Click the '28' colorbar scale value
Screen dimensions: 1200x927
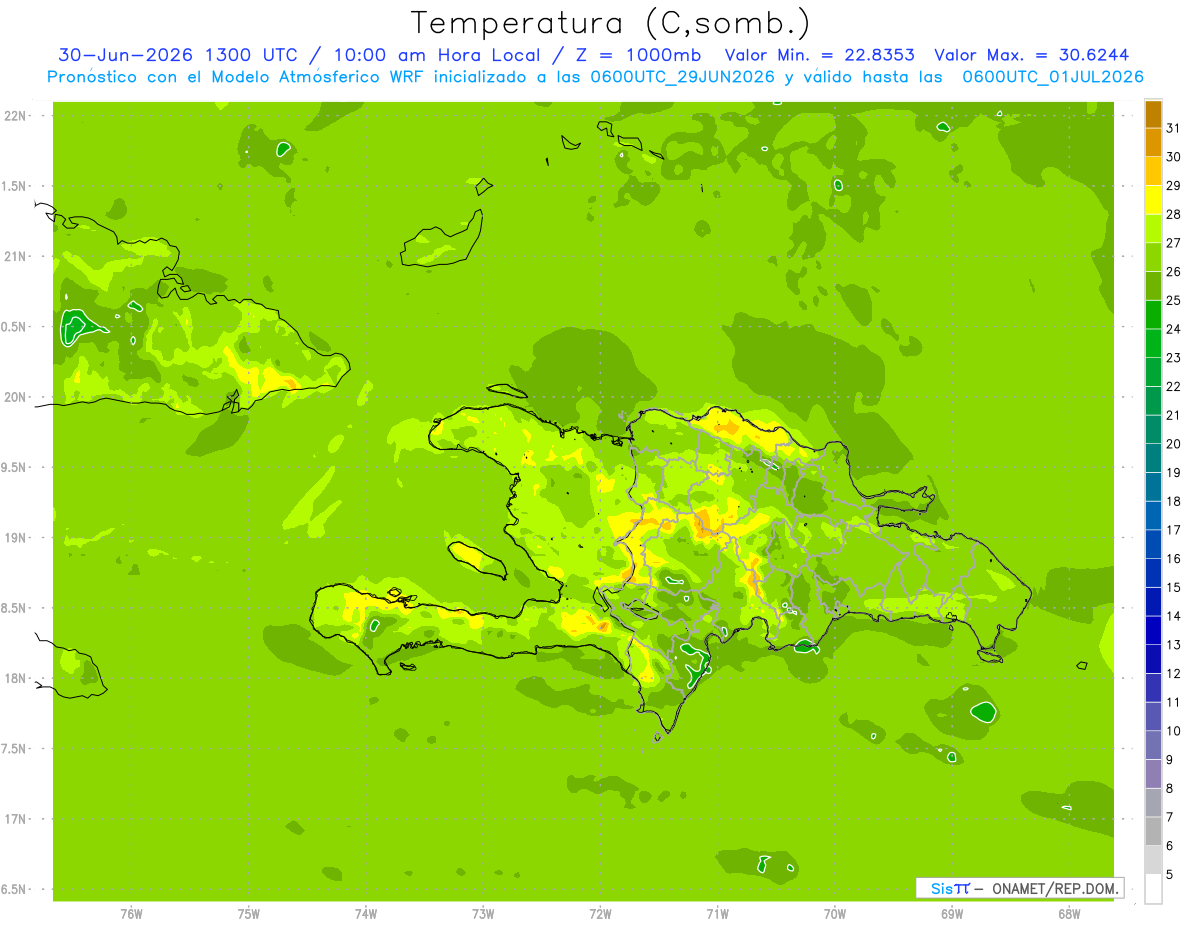1174,214
